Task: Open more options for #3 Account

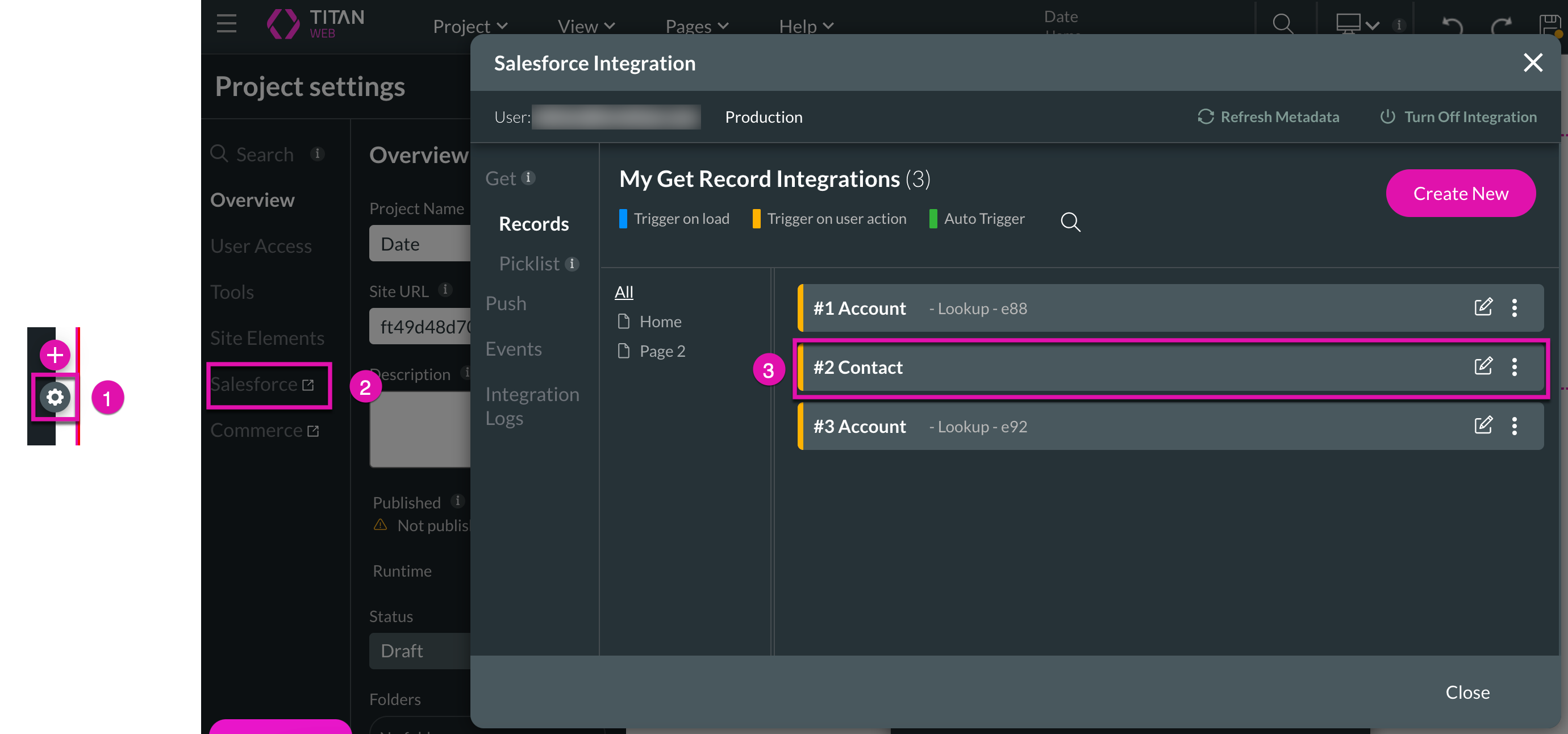Action: [1514, 426]
